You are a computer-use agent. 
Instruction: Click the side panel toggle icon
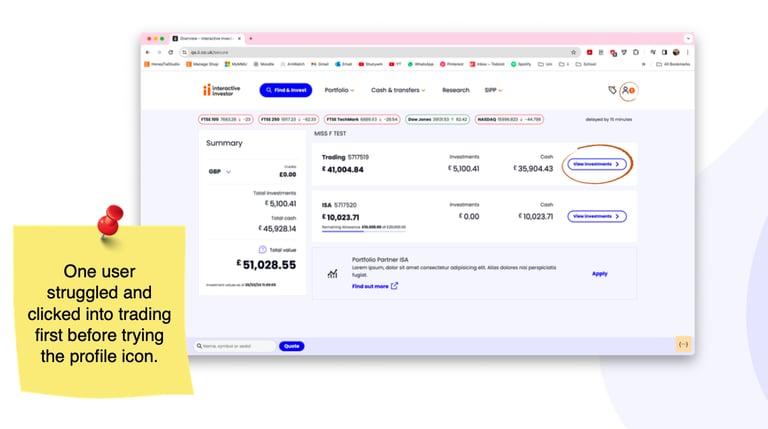(x=664, y=52)
